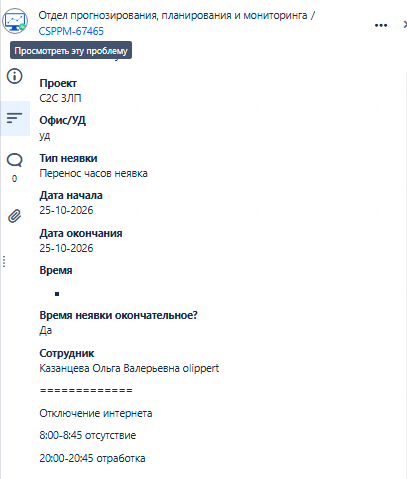This screenshot has height=479, width=407.
Task: Select the info details sidebar icon
Action: [15, 76]
